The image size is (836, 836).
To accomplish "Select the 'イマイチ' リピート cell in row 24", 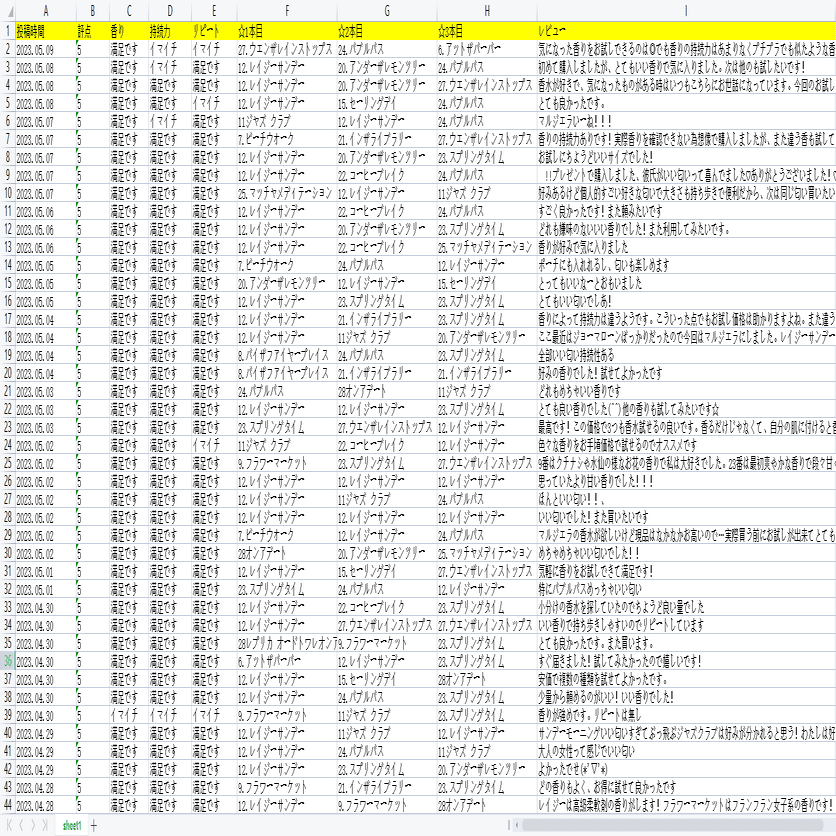I will [x=214, y=445].
